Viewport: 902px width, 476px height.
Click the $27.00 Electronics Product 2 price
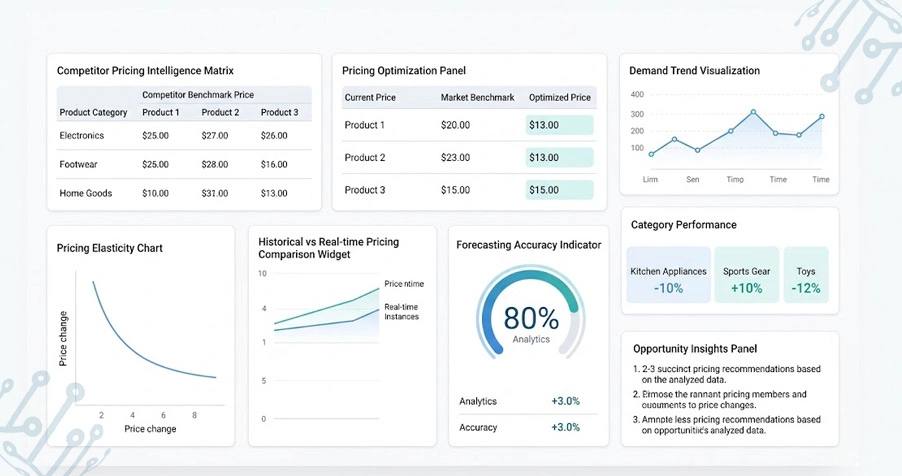tap(215, 136)
